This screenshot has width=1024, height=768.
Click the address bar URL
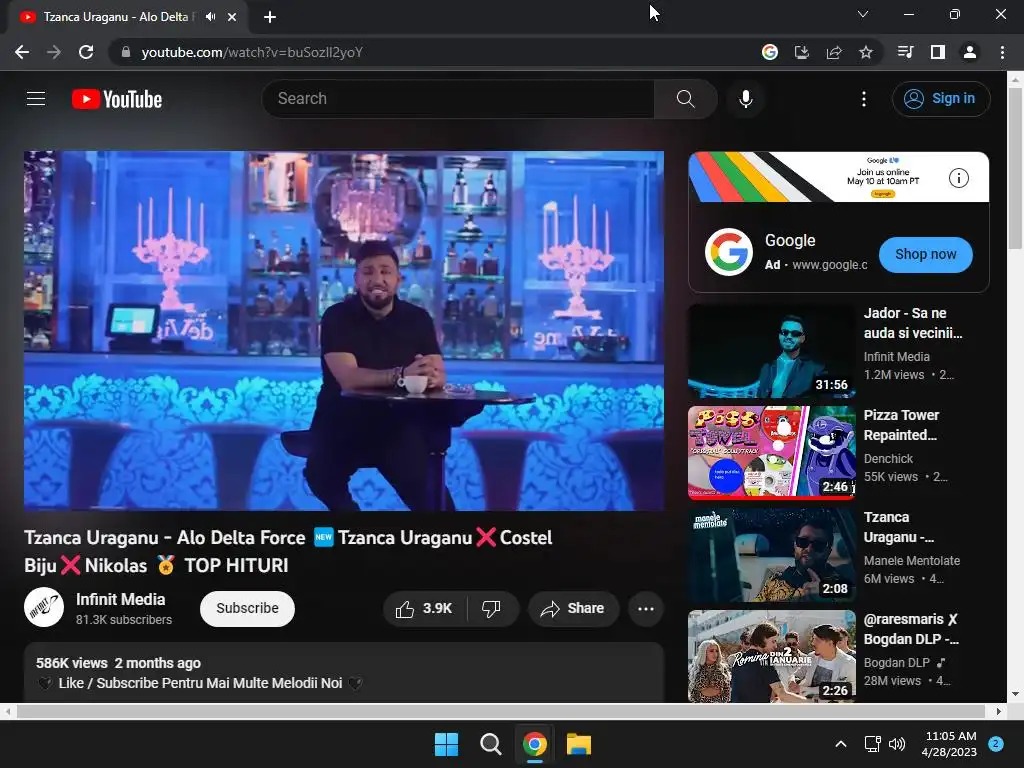(252, 52)
